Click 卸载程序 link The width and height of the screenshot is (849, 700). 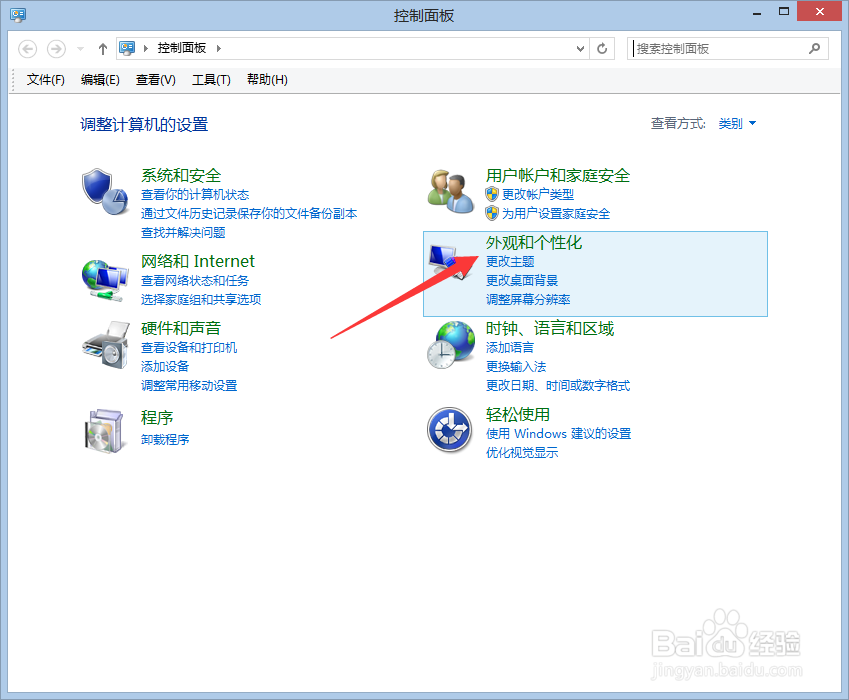coord(165,439)
